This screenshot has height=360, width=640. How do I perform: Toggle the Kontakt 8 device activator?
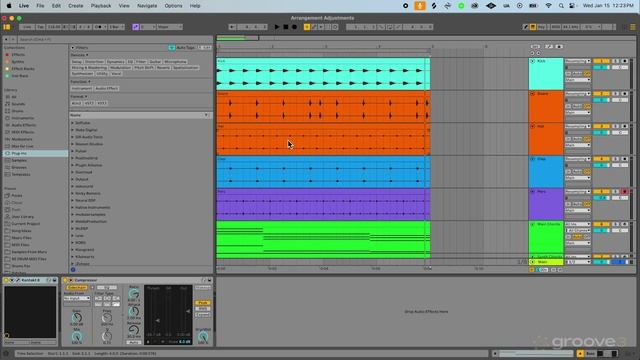click(x=6, y=280)
